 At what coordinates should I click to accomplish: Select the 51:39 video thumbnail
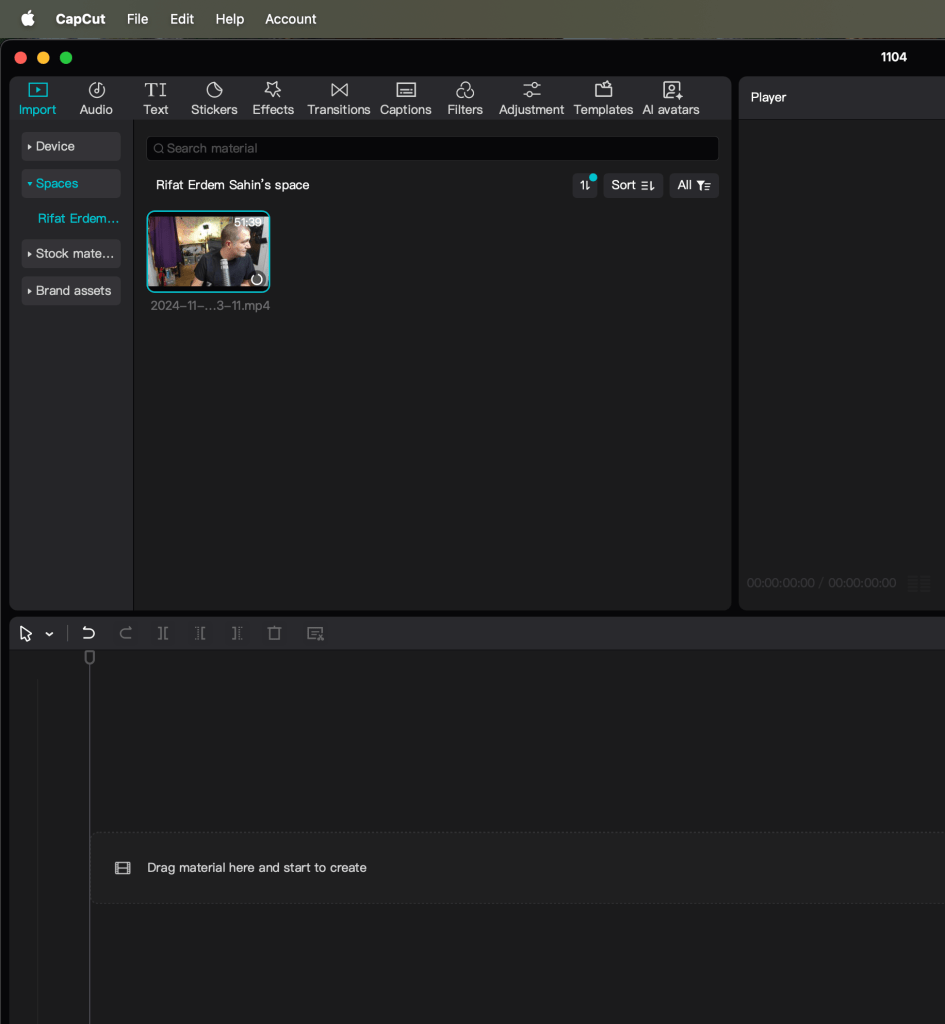208,251
